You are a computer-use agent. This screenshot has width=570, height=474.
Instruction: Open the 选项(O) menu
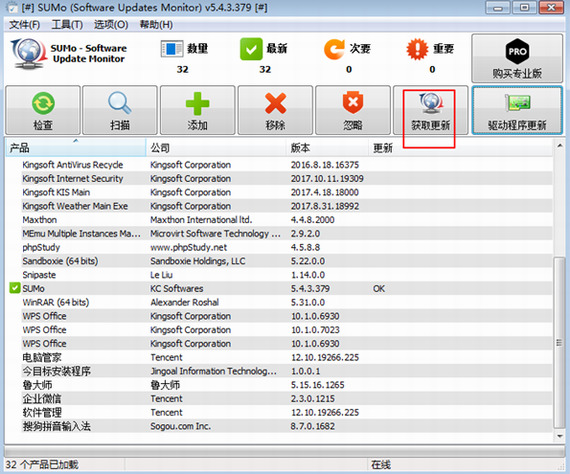(x=111, y=25)
